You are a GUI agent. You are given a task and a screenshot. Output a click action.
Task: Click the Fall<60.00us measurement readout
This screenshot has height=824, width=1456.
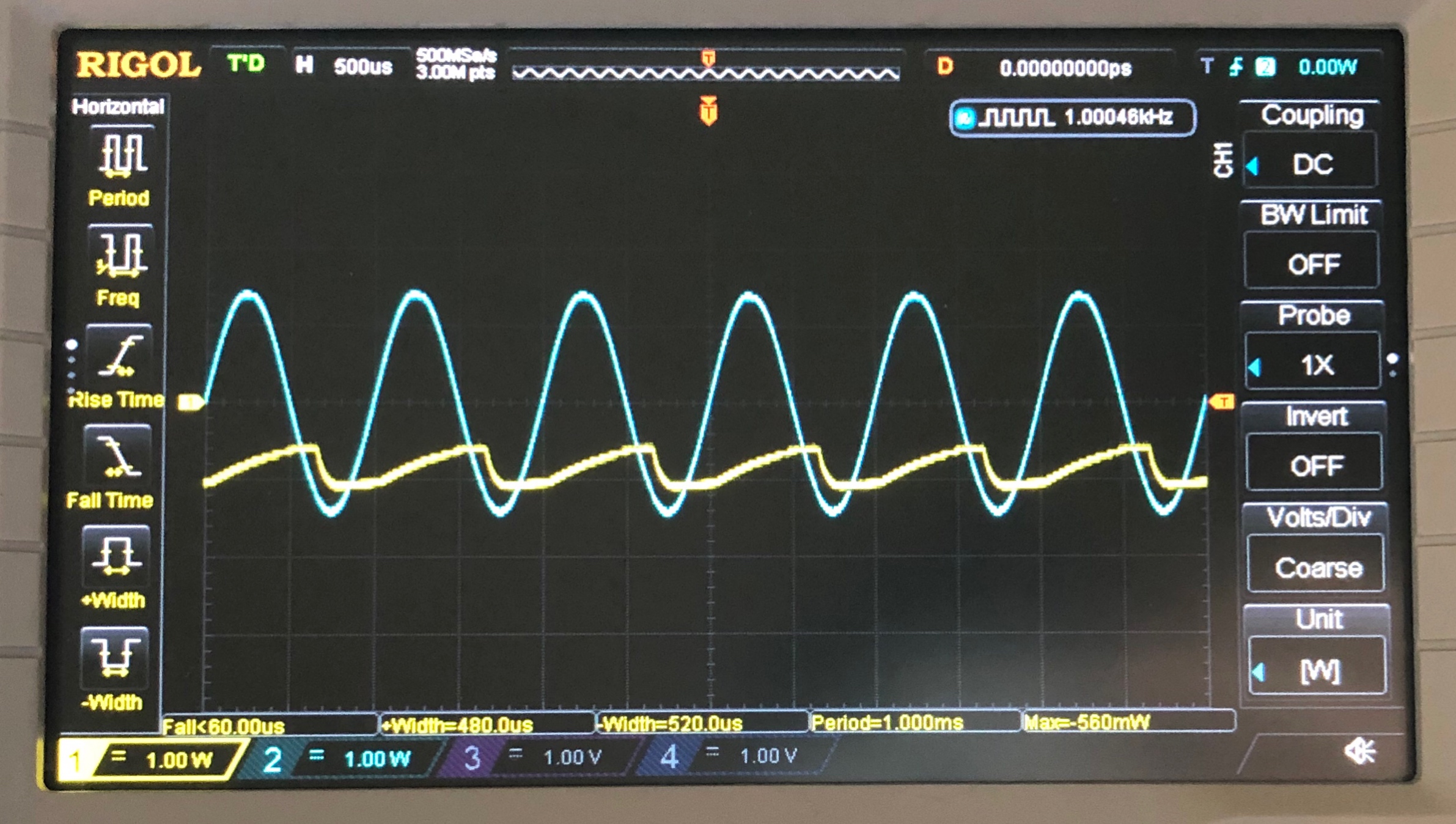pos(224,726)
